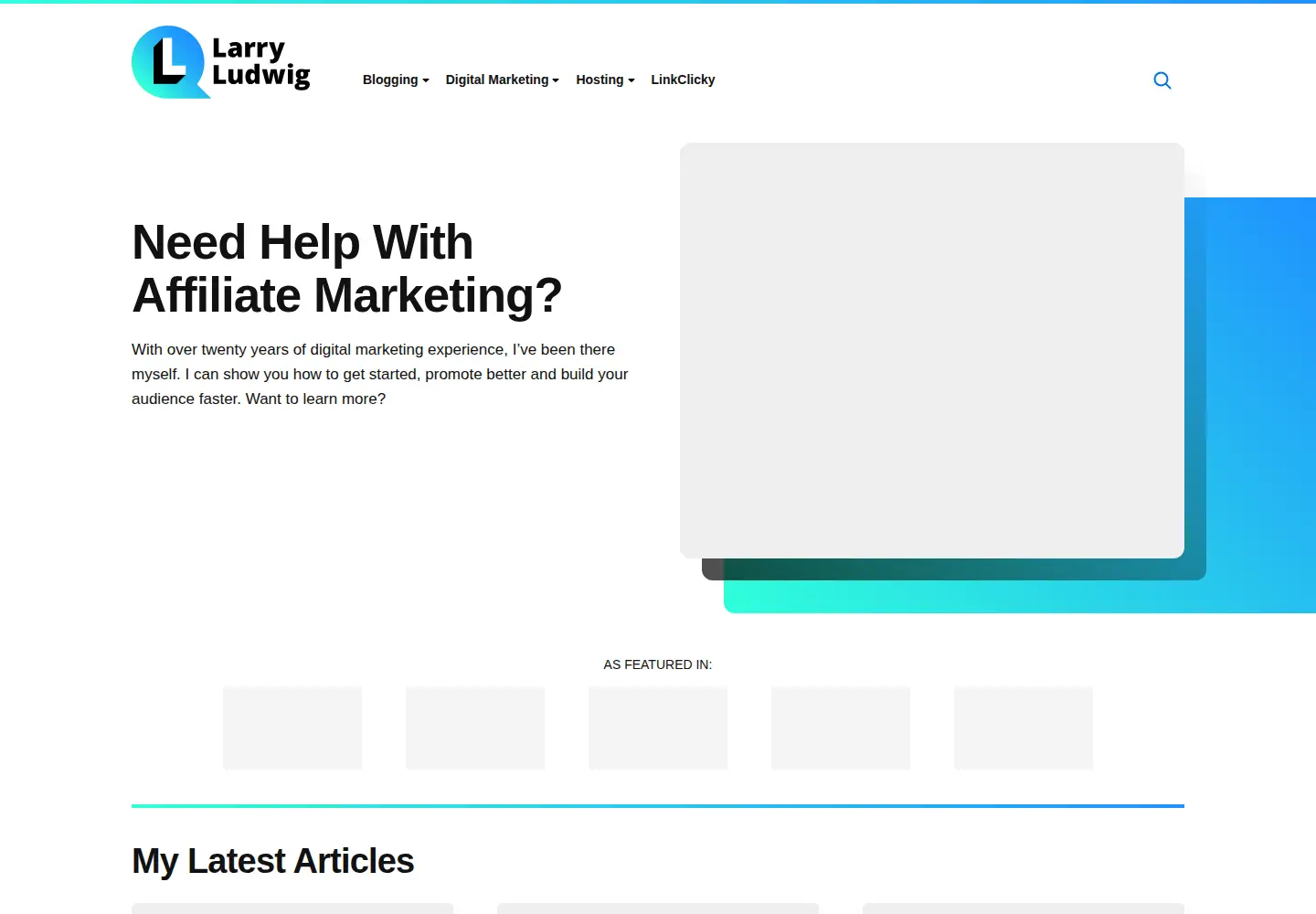Expand the Blogging dropdown menu
The height and width of the screenshot is (914, 1316).
pyautogui.click(x=396, y=80)
